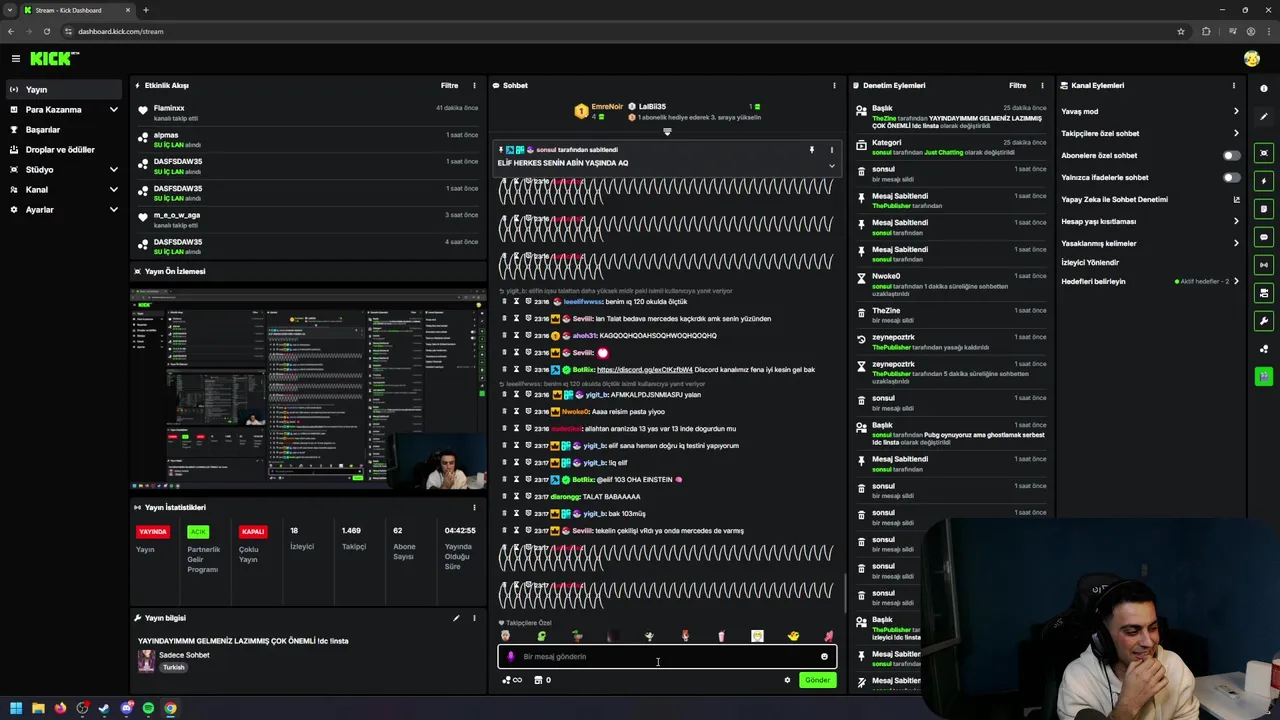Click the KICK logo
Viewport: 1280px width, 720px height.
[54, 59]
